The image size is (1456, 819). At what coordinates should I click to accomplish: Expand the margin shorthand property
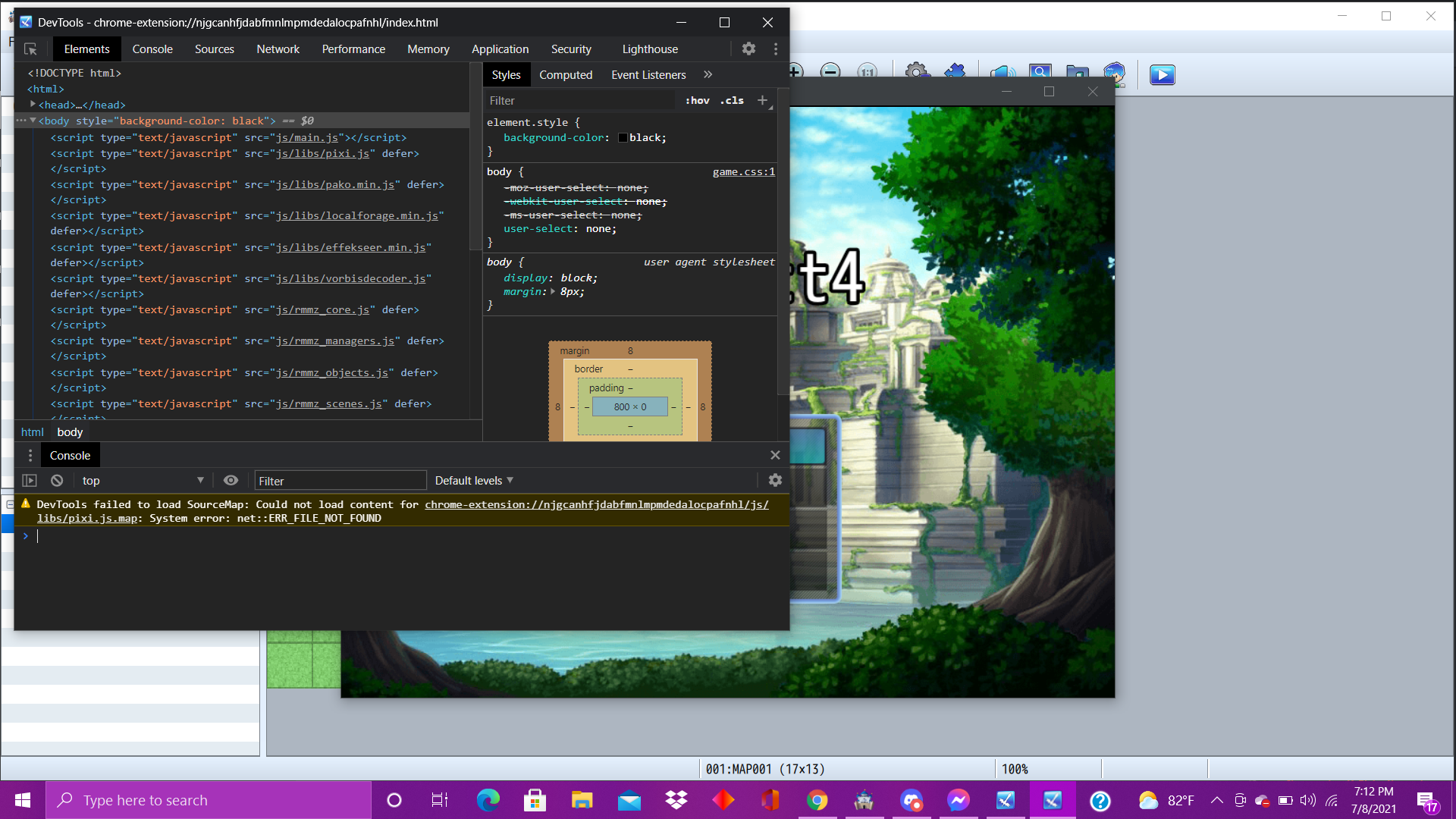point(553,291)
